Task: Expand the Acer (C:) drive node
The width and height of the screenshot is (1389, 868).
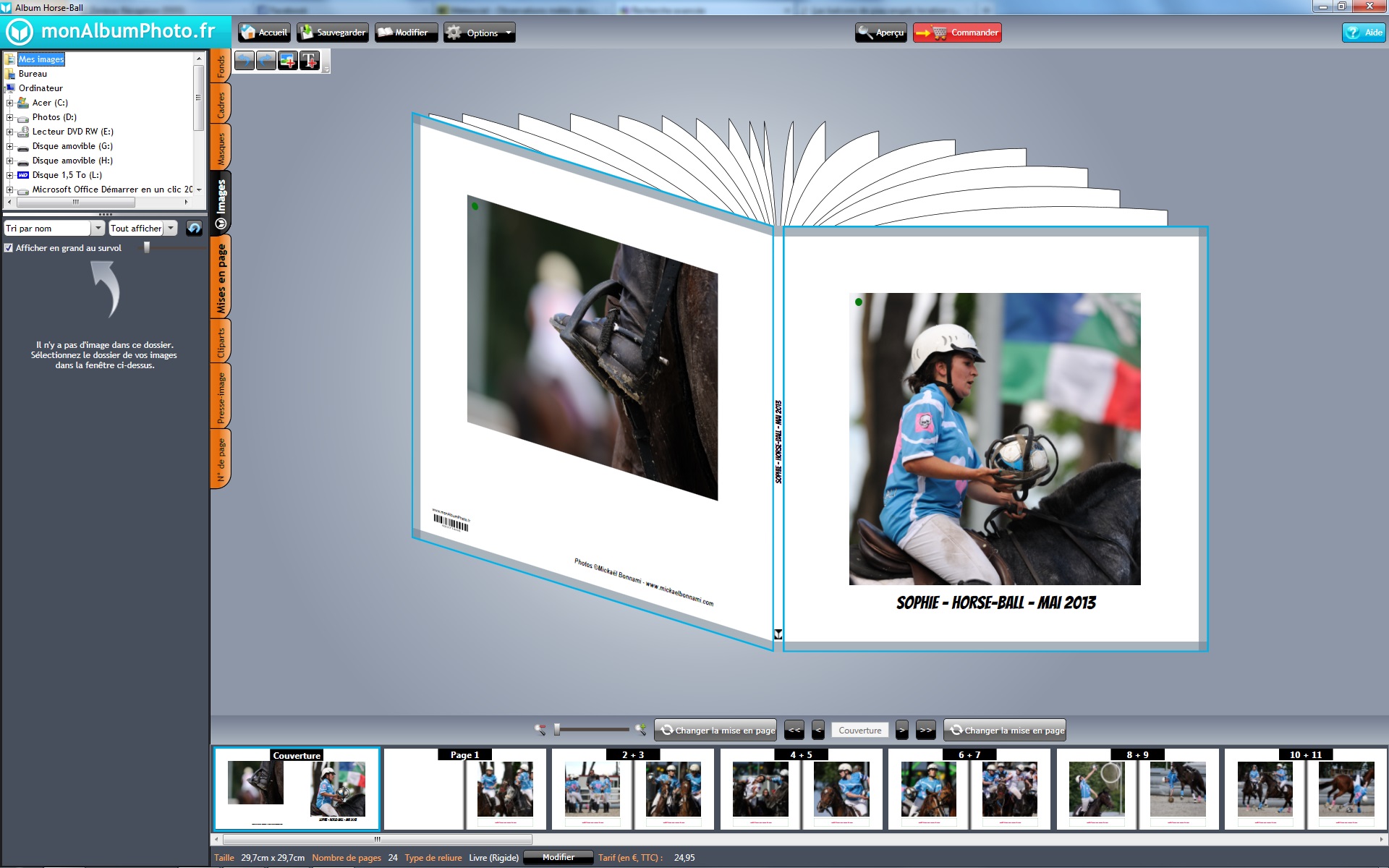Action: [9, 103]
